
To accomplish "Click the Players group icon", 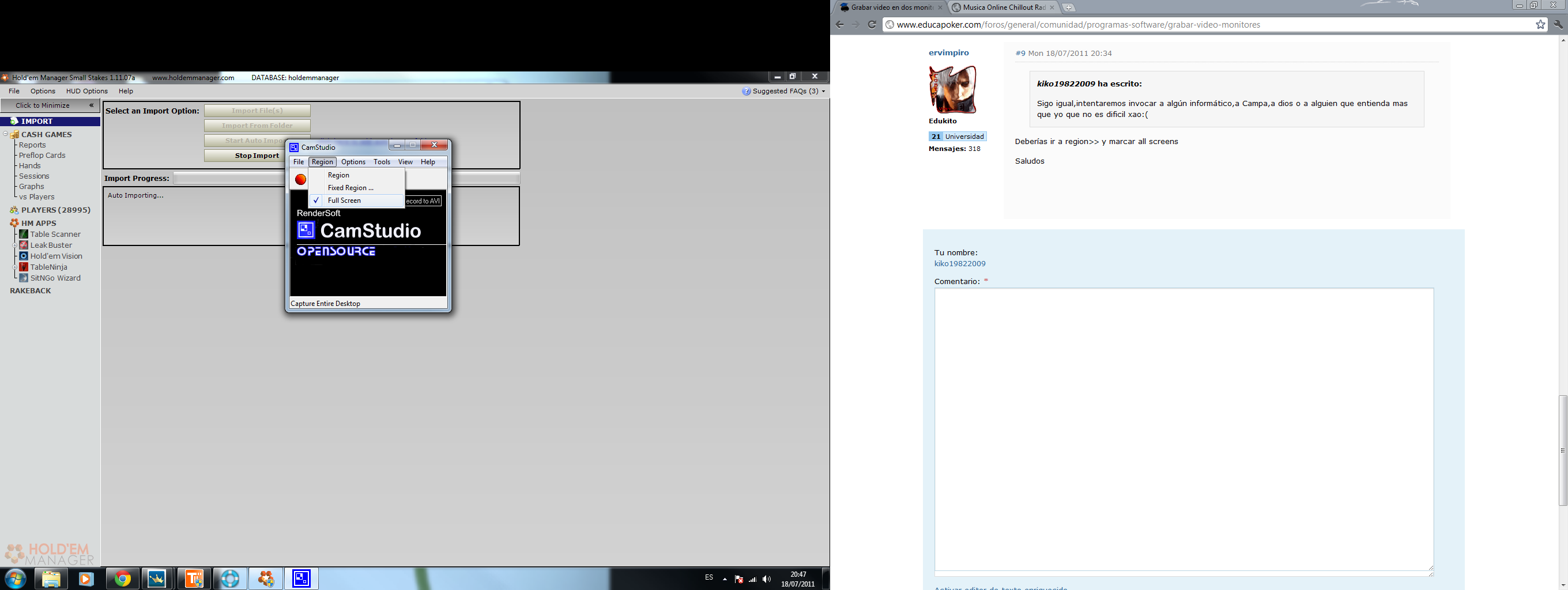I will [14, 210].
